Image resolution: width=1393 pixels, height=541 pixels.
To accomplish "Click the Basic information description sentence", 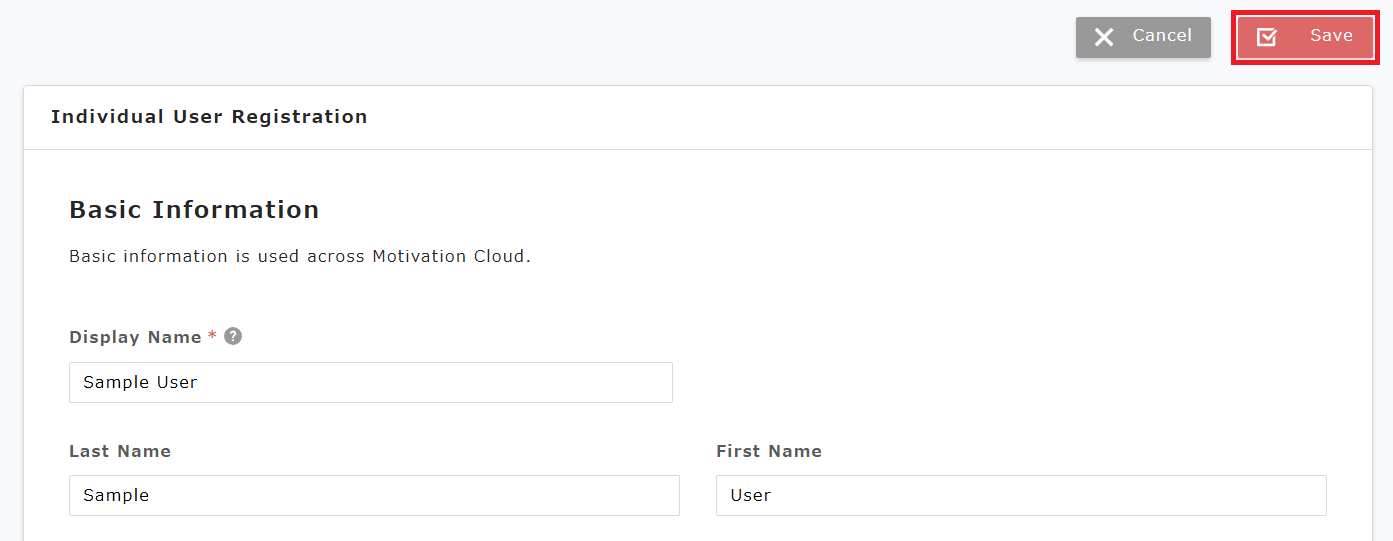I will pyautogui.click(x=299, y=256).
